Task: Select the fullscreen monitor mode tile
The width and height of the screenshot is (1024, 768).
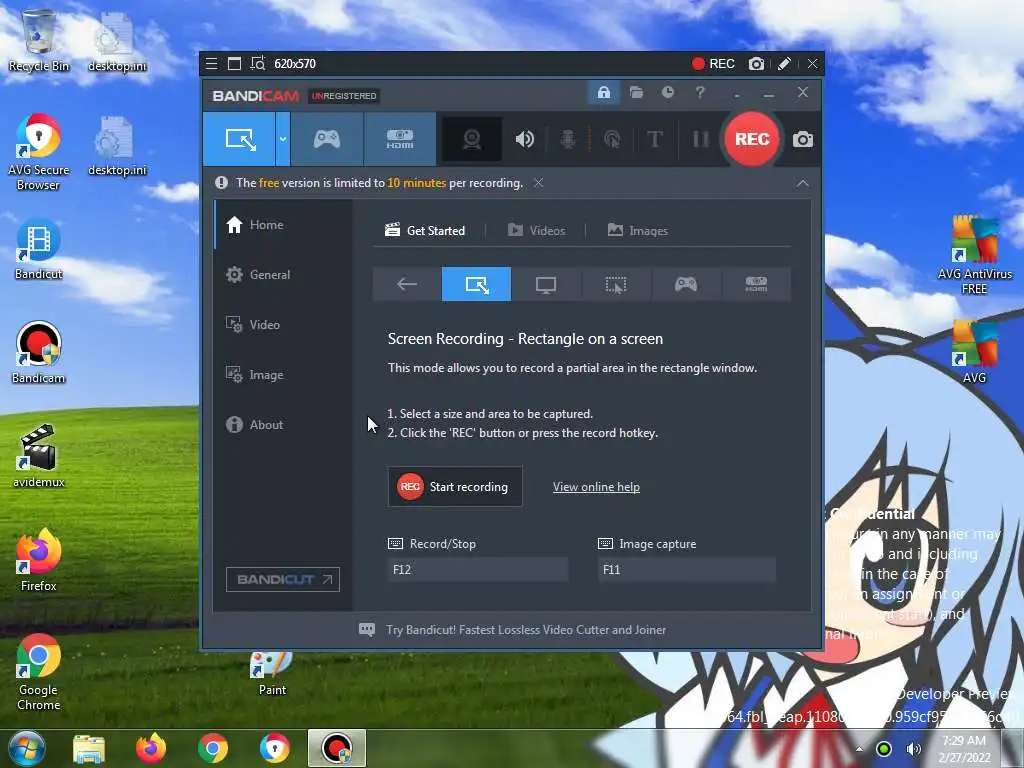Action: click(x=546, y=284)
